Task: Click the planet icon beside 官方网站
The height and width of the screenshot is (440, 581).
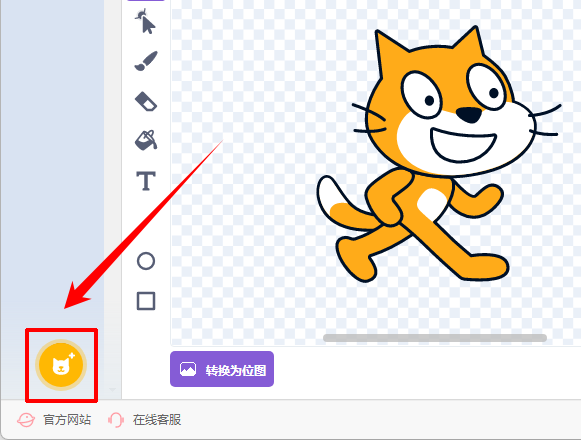Action: pos(26,420)
